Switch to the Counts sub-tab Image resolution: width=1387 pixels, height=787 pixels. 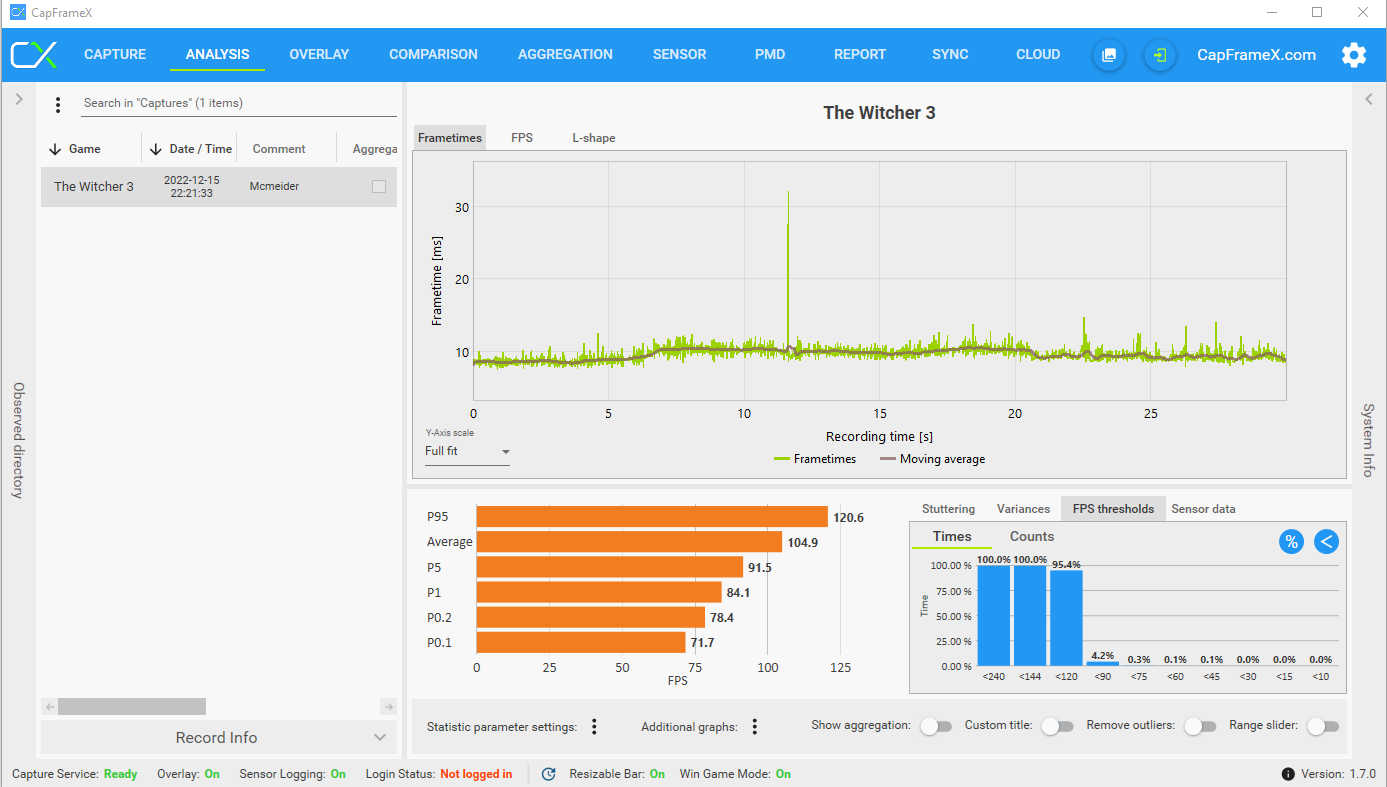[1032, 537]
